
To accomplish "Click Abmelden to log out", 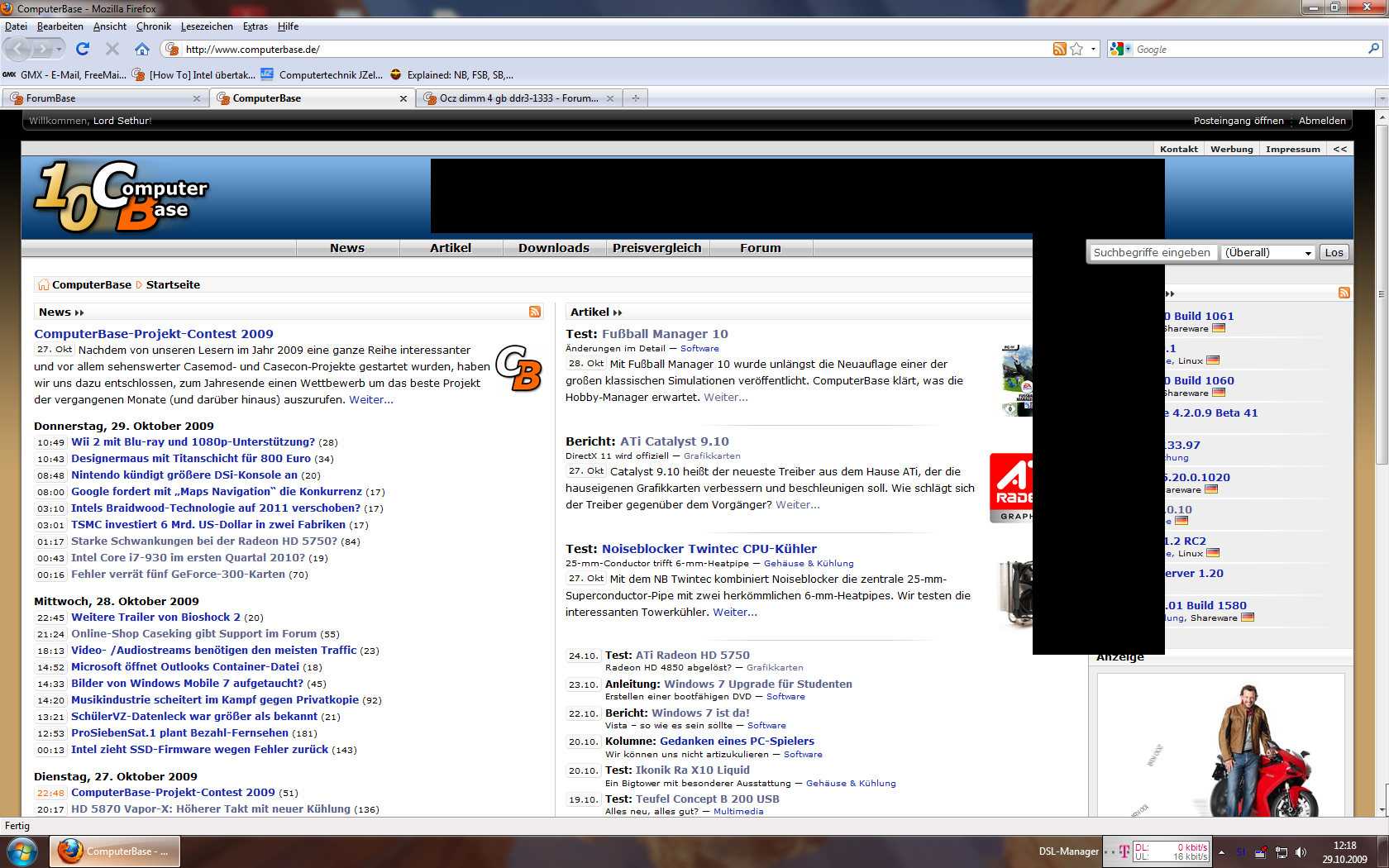I will [x=1322, y=121].
